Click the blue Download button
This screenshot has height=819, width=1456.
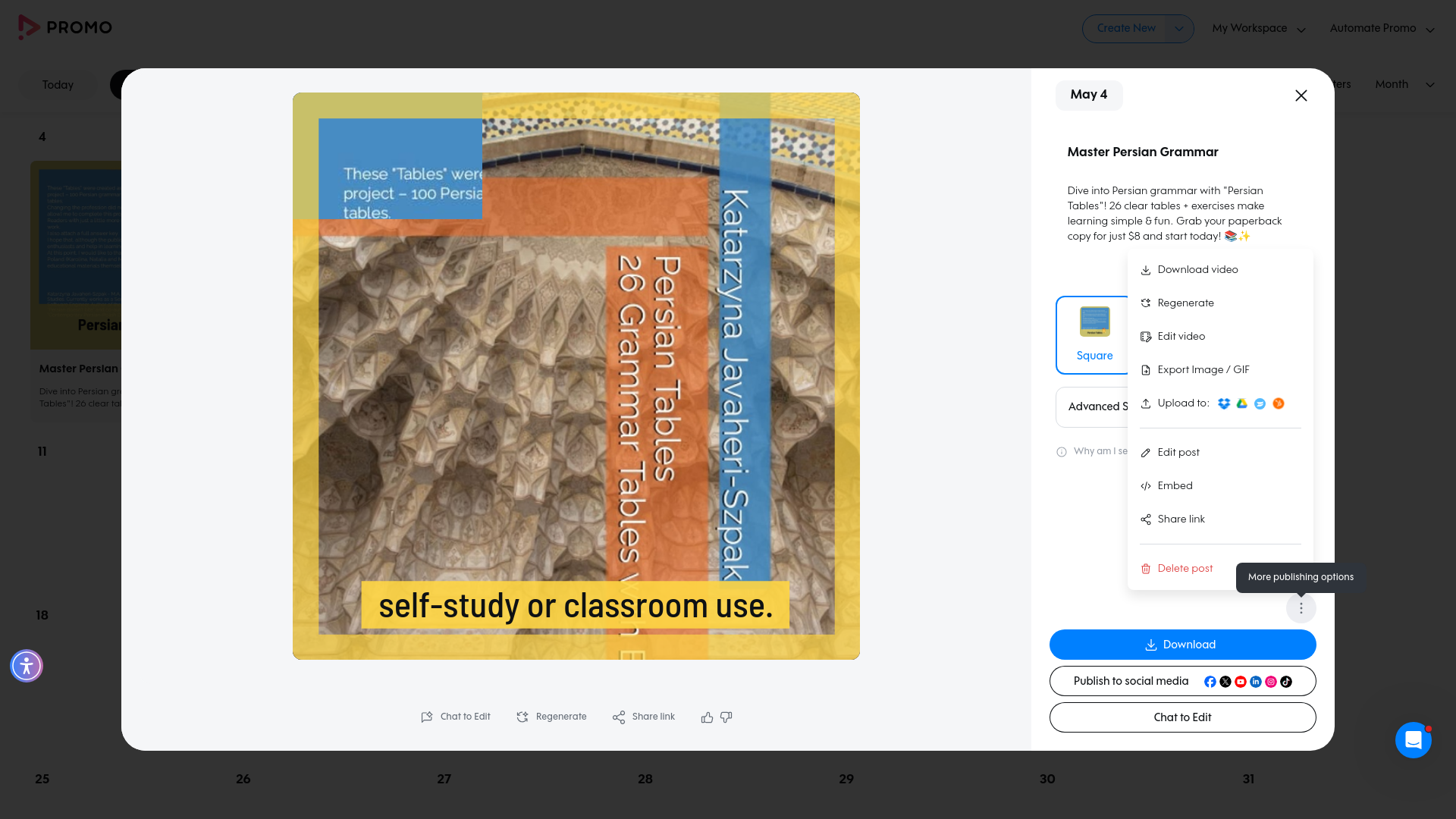tap(1182, 645)
